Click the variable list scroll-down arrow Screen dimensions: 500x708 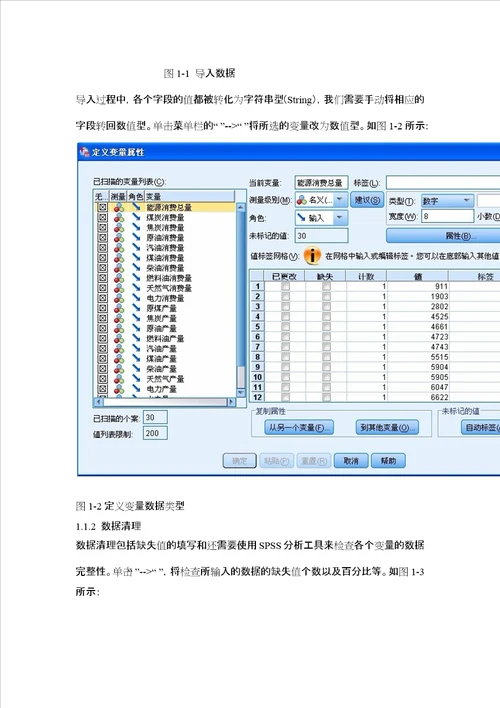tap(241, 393)
